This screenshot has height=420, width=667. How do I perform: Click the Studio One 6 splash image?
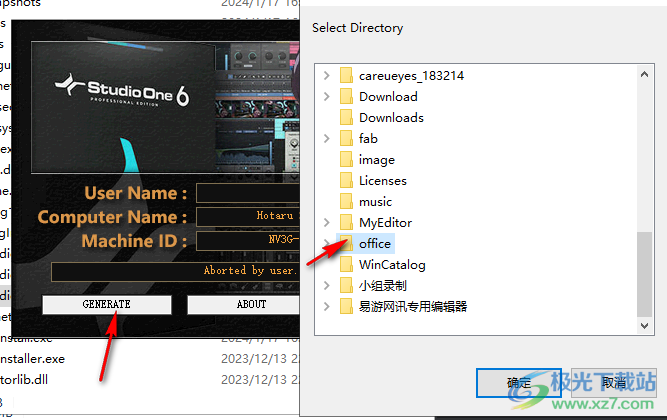click(166, 107)
